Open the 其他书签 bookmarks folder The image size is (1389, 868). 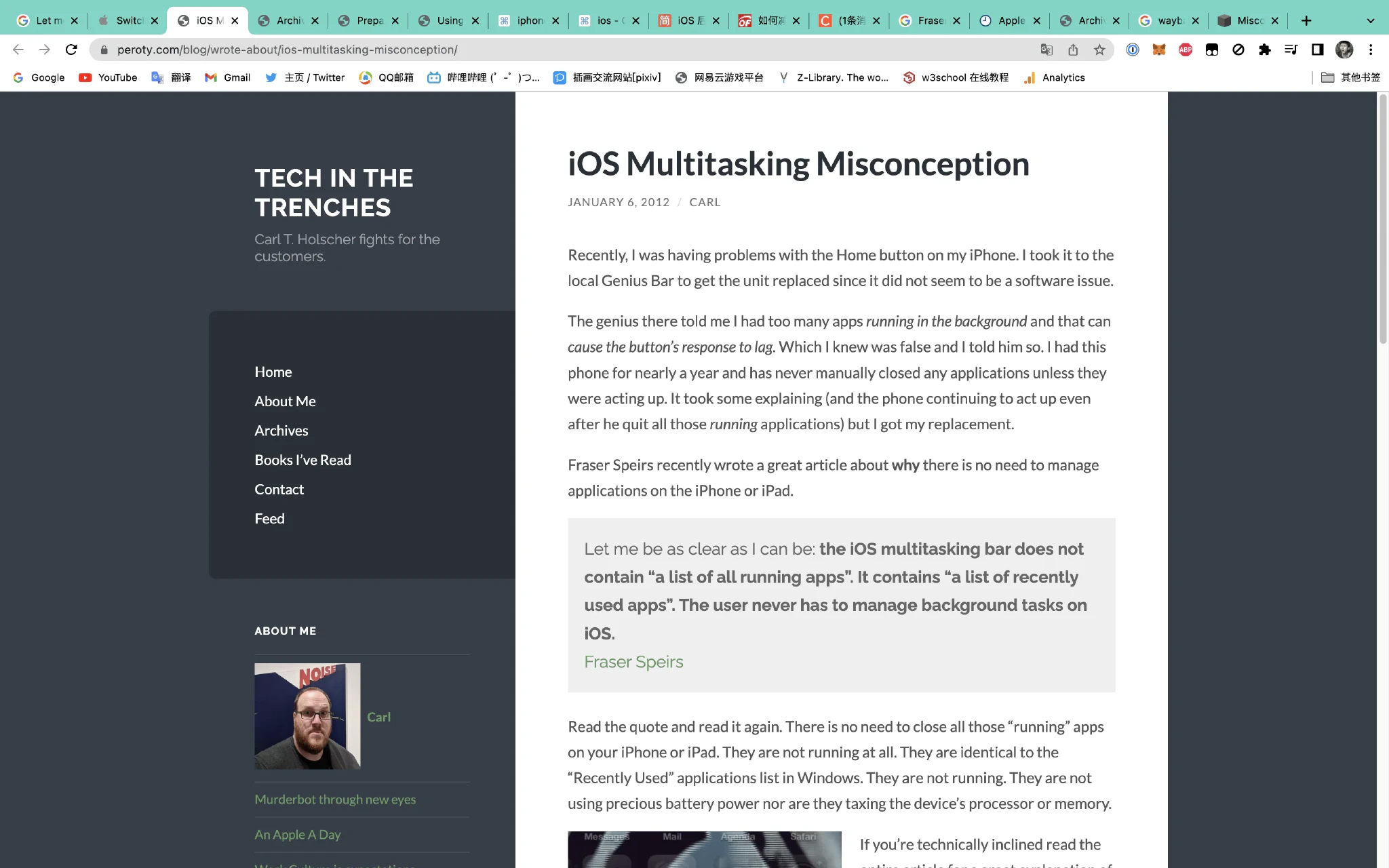point(1351,77)
